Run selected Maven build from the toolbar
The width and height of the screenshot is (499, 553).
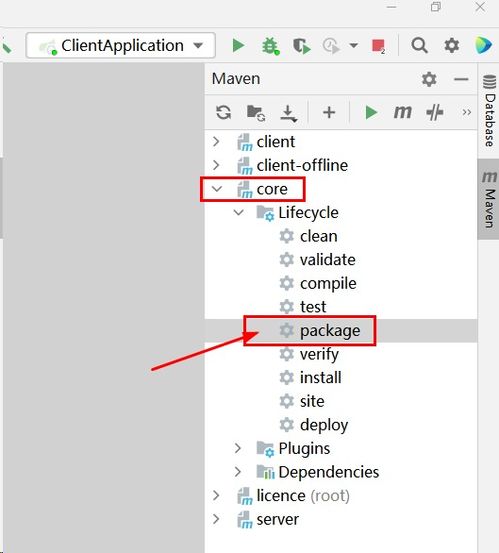pos(371,113)
